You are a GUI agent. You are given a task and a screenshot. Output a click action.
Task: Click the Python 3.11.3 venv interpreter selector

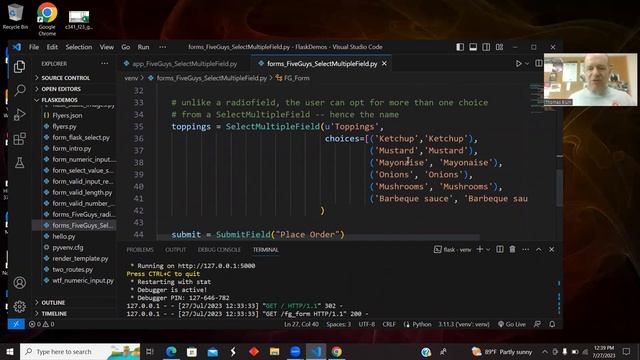pos(464,324)
